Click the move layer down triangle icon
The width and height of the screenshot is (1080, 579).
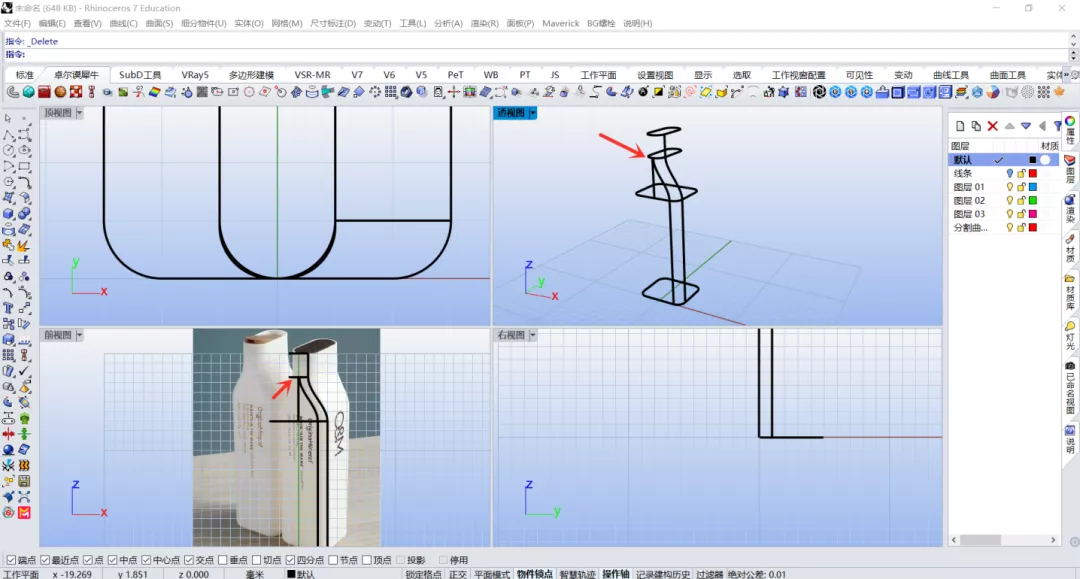point(1026,126)
